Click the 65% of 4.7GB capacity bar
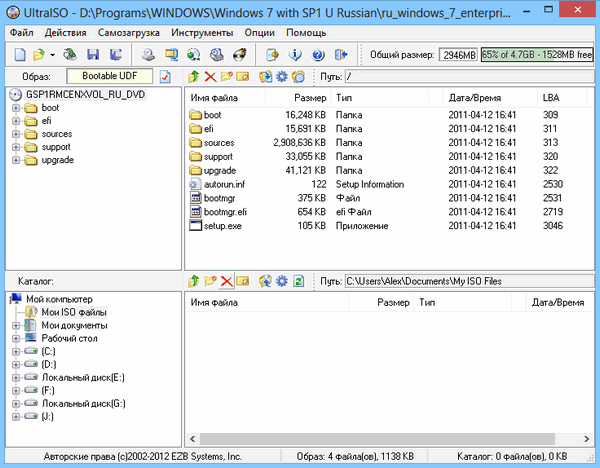This screenshot has width=600, height=468. click(x=536, y=54)
